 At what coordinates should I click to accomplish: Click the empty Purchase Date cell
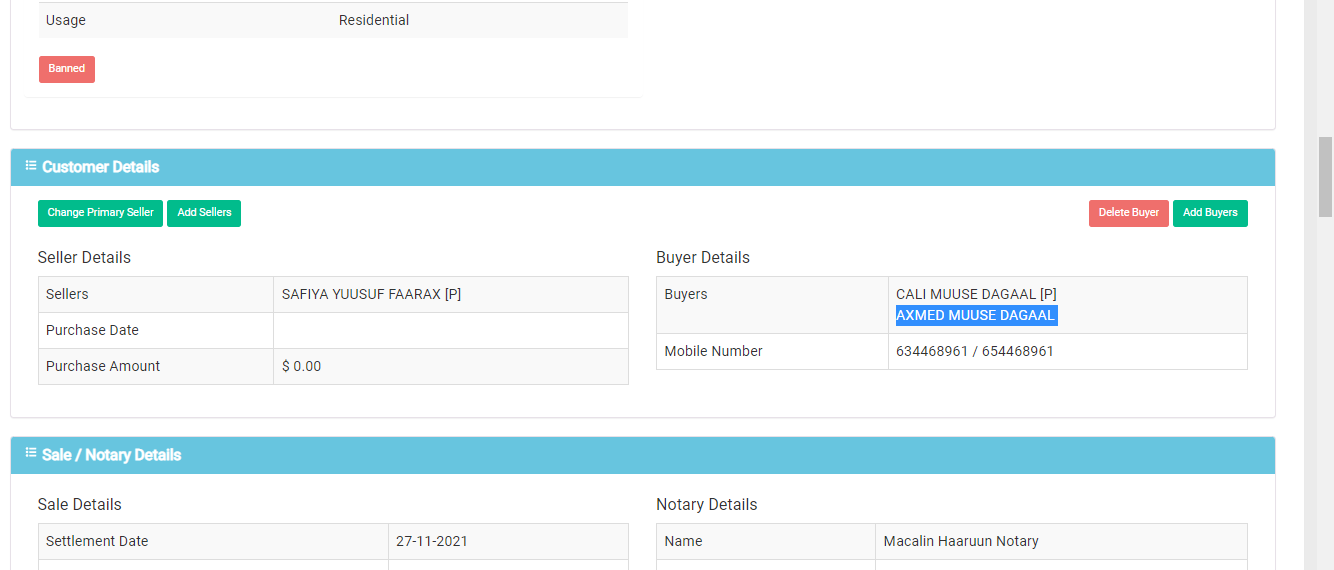click(451, 330)
